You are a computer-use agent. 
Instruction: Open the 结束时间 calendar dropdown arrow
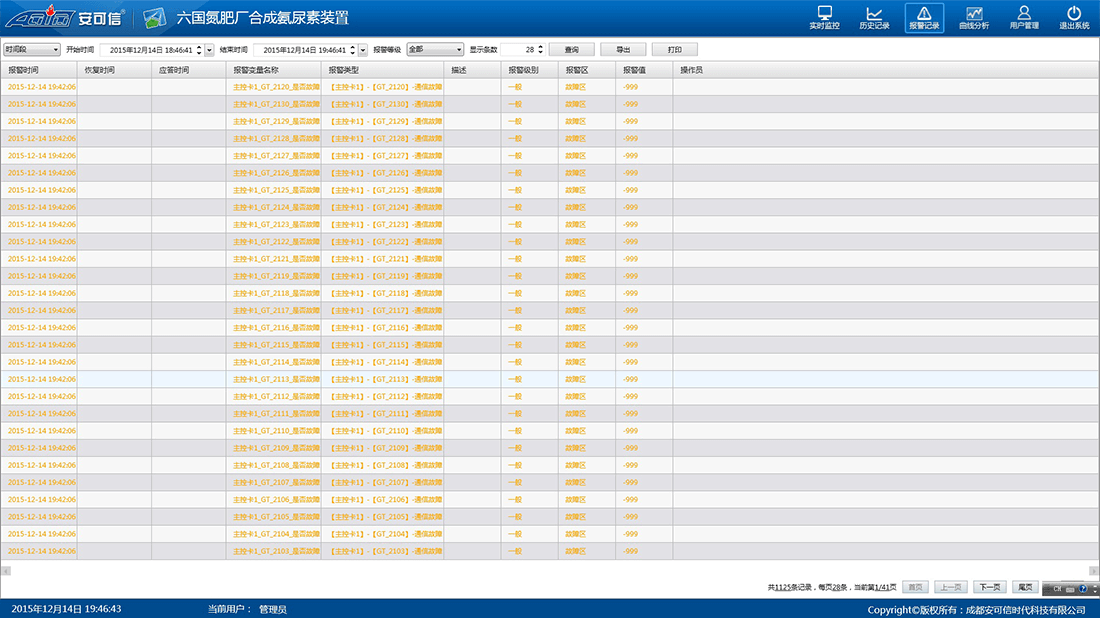[363, 50]
